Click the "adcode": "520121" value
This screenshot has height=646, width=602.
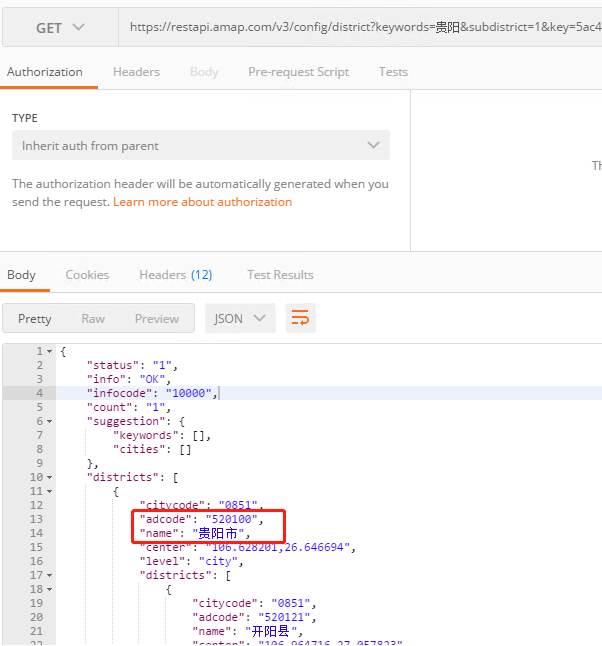tap(284, 617)
